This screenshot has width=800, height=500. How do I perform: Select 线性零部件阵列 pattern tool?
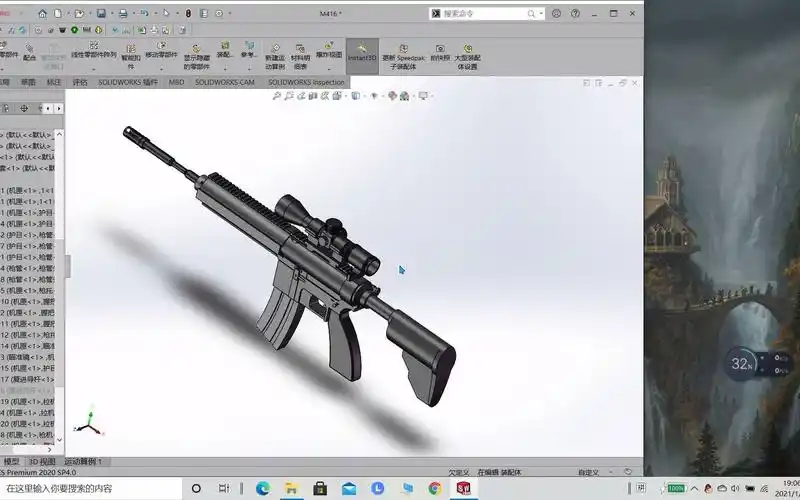coord(93,50)
